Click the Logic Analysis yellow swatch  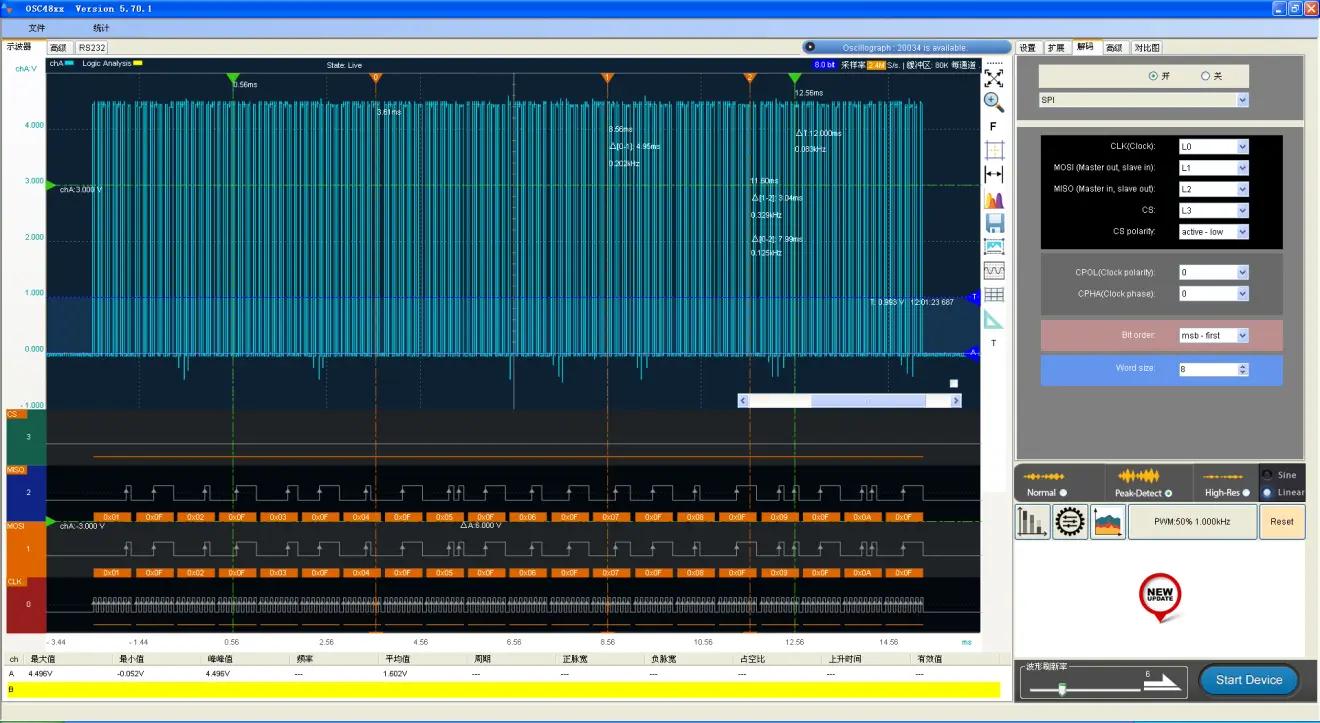pos(138,63)
